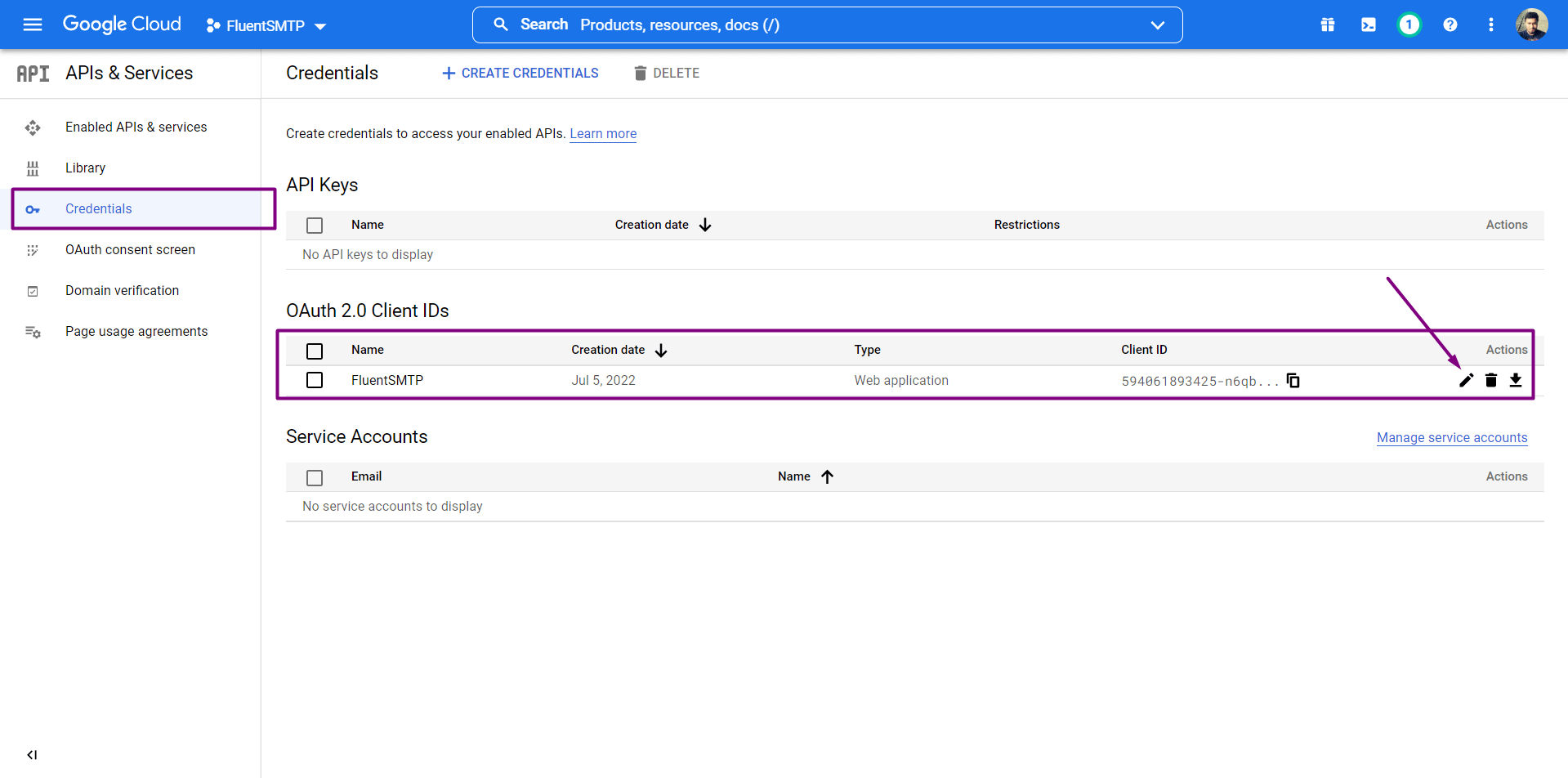The image size is (1568, 778).
Task: Open the help question mark icon
Action: [x=1450, y=25]
